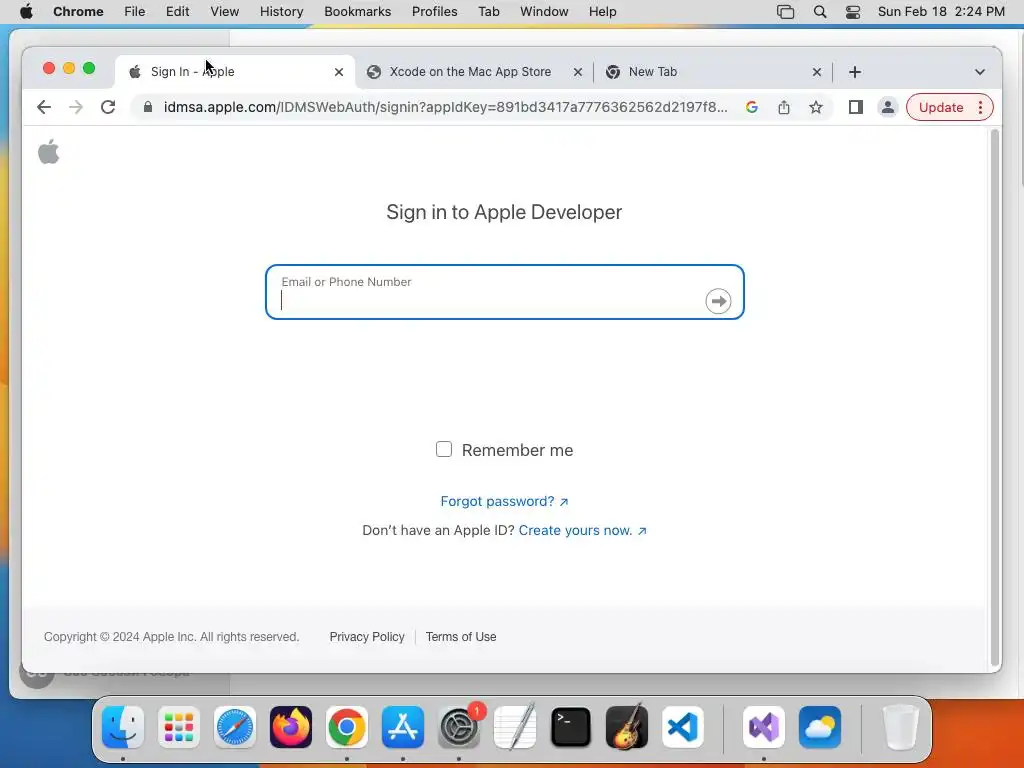Image resolution: width=1024 pixels, height=768 pixels.
Task: Close the New Tab tab
Action: click(816, 72)
